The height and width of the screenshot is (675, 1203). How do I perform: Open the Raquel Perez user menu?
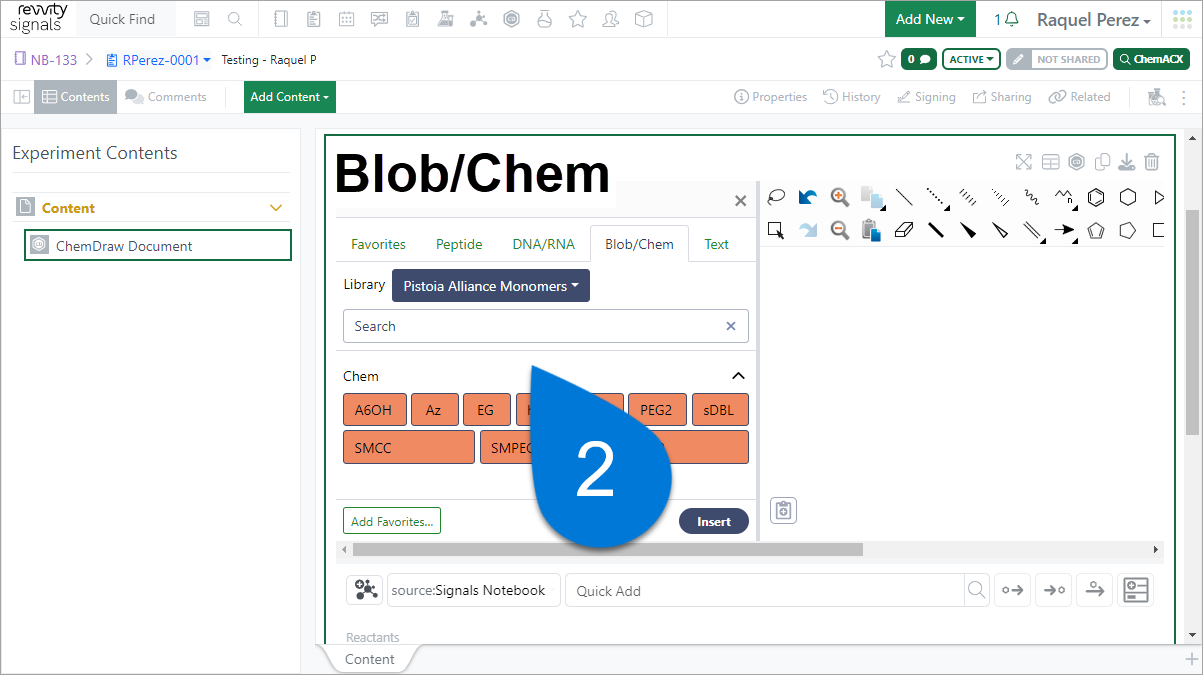coord(1094,20)
